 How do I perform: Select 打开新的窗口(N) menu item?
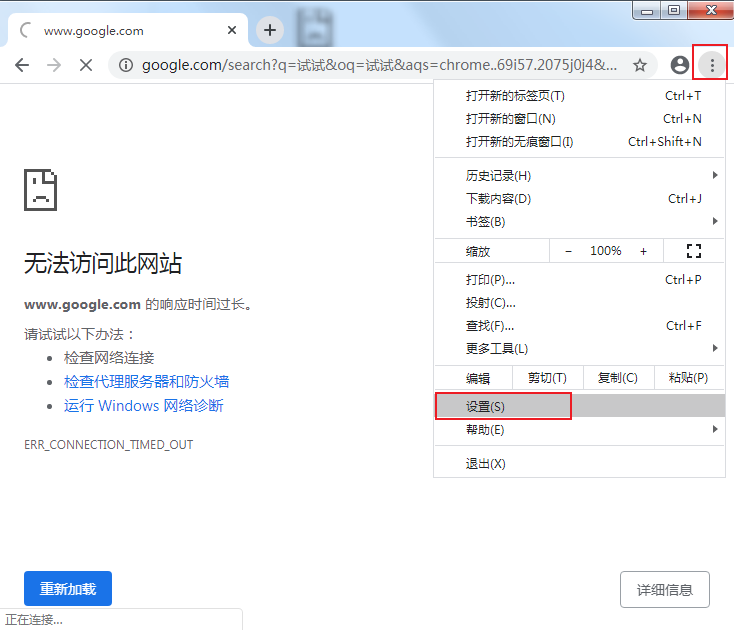580,119
